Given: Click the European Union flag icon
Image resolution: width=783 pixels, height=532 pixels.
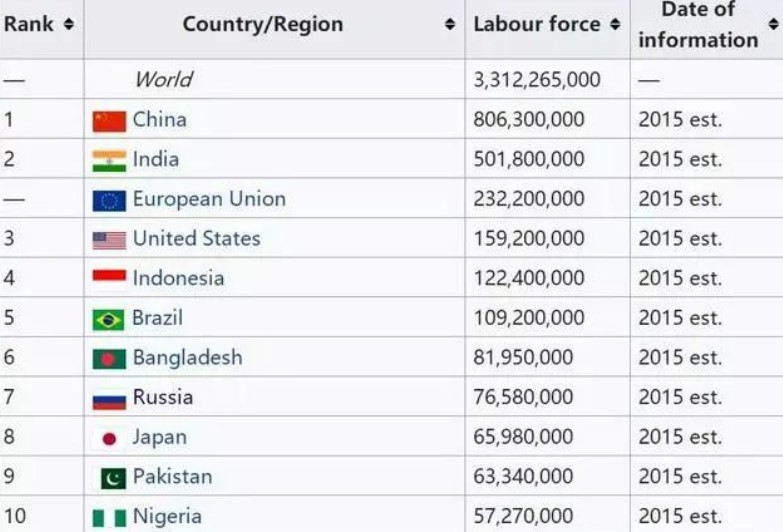Looking at the screenshot, I should coord(109,200).
